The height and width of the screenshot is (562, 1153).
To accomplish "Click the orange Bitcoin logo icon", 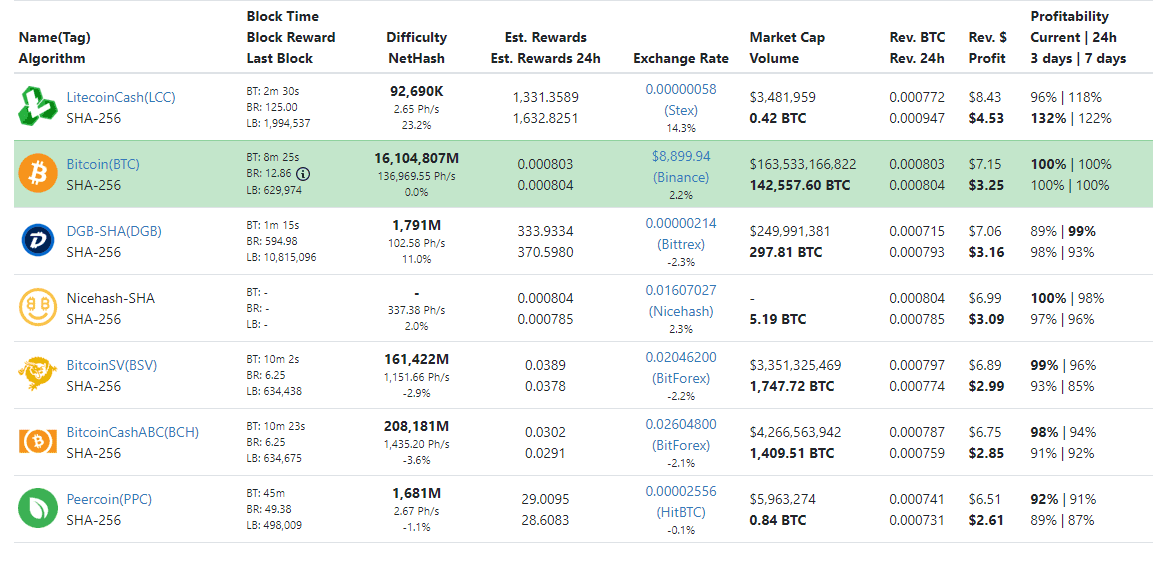I will pyautogui.click(x=38, y=174).
